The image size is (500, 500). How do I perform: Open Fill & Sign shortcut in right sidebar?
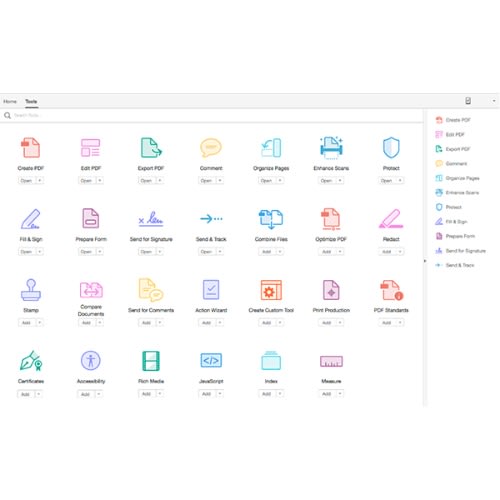[451, 222]
